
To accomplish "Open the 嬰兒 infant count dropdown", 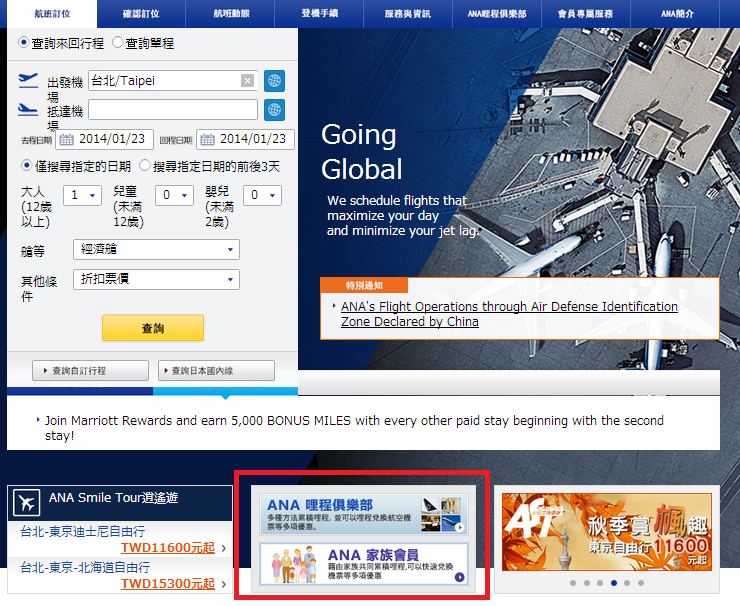I will [x=262, y=195].
